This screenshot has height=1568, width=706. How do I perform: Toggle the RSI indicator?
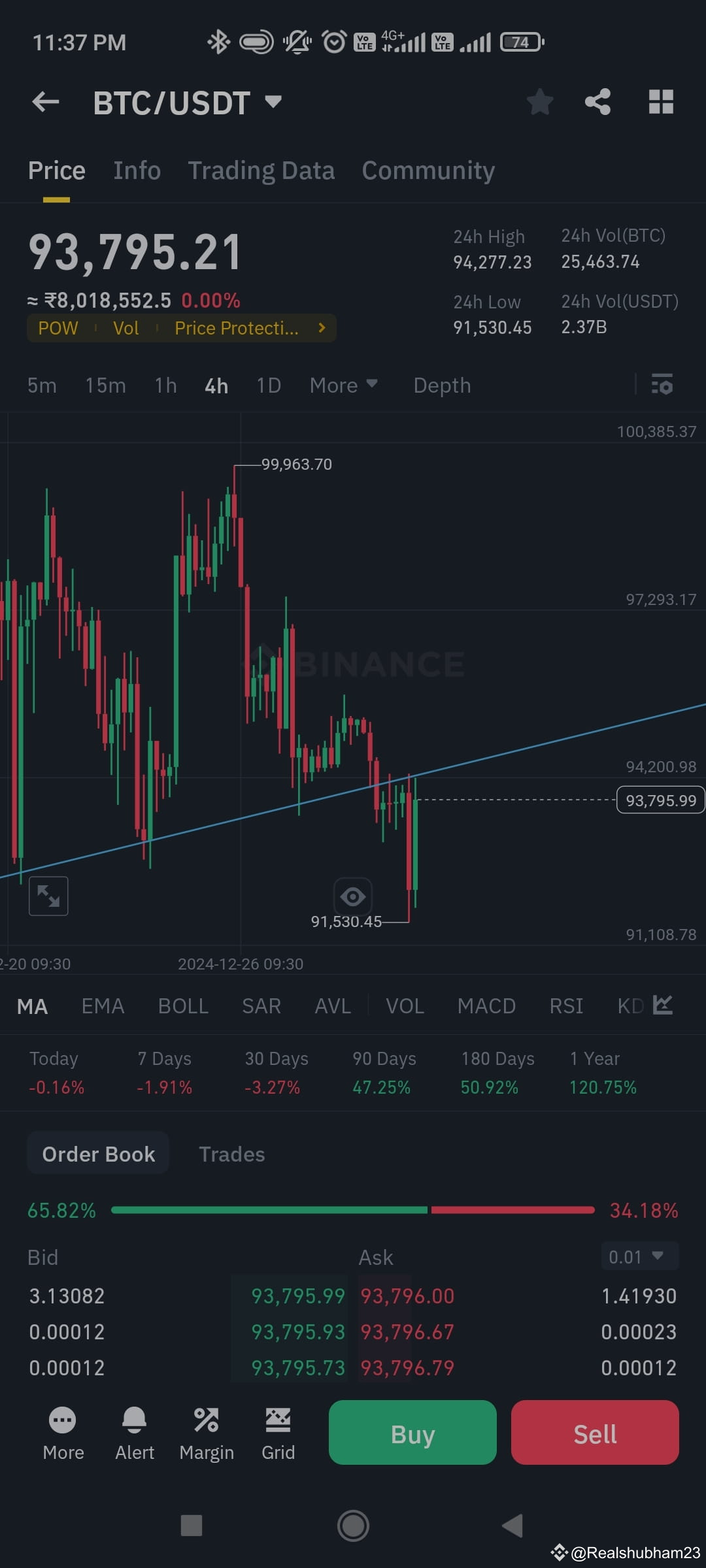[566, 1006]
